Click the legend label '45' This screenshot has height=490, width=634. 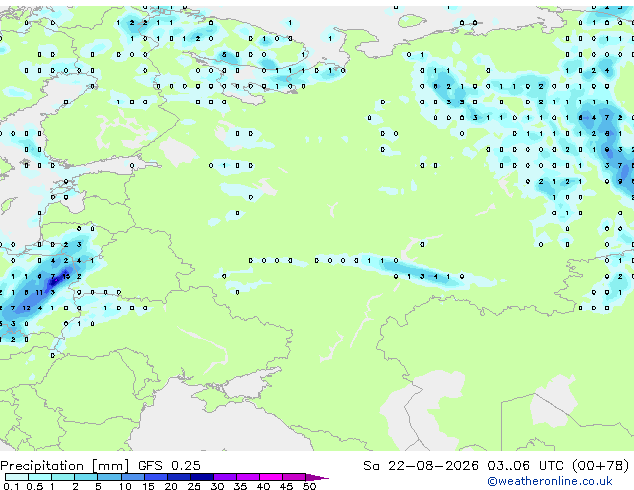[286, 486]
